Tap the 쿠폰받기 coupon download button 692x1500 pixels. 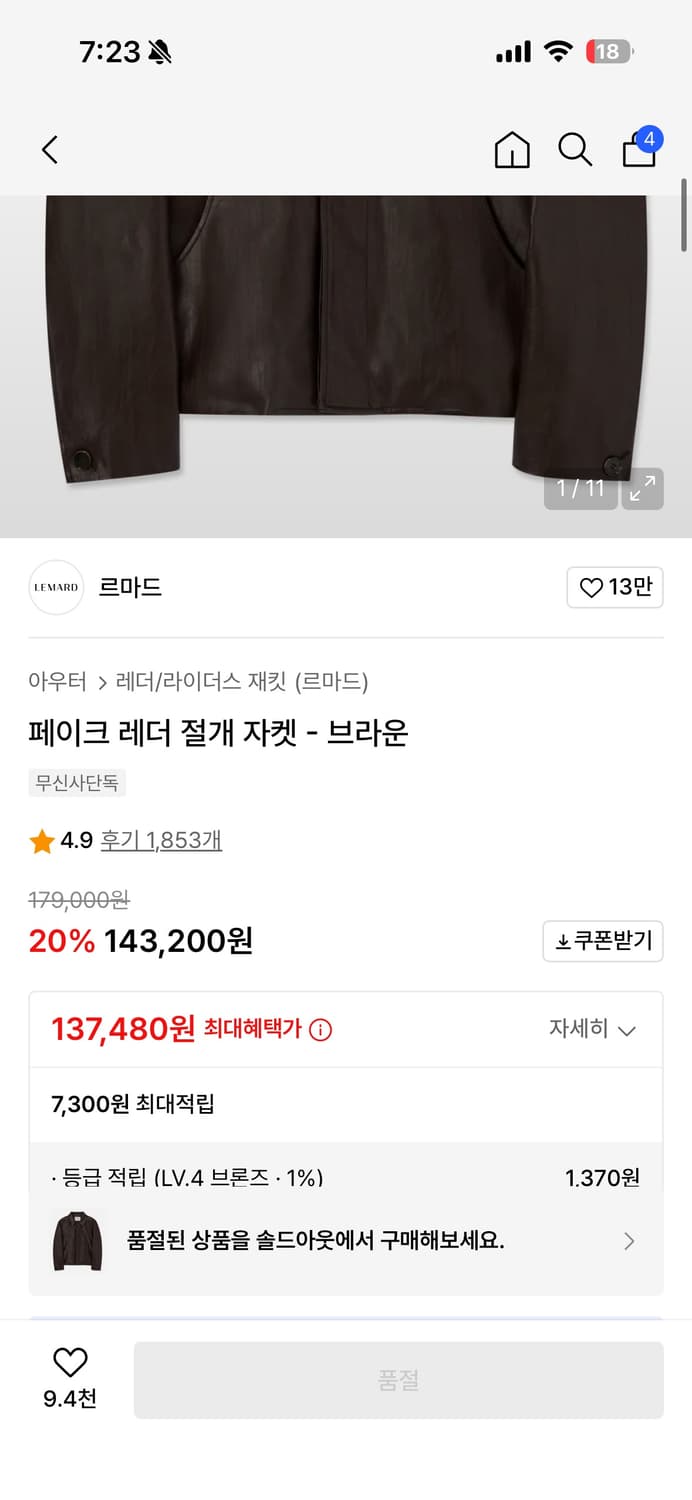coord(602,941)
